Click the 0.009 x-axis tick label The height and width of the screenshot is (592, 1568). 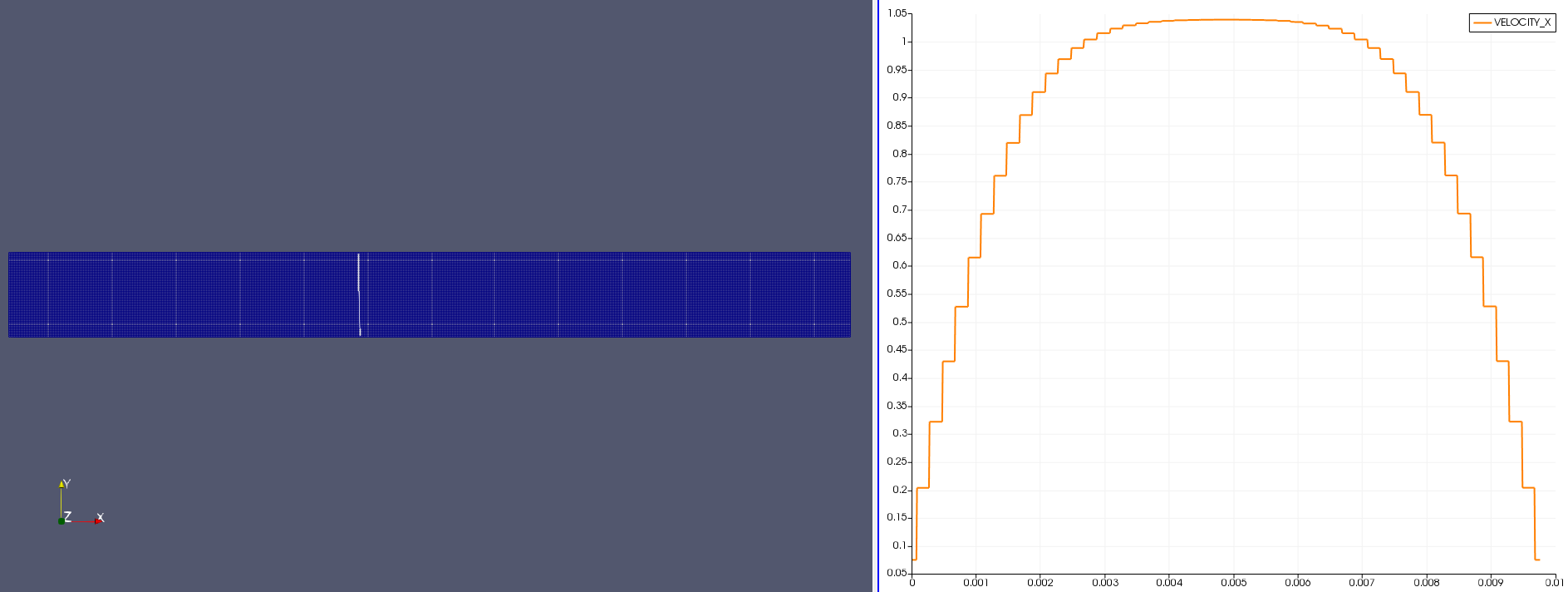tap(1490, 582)
